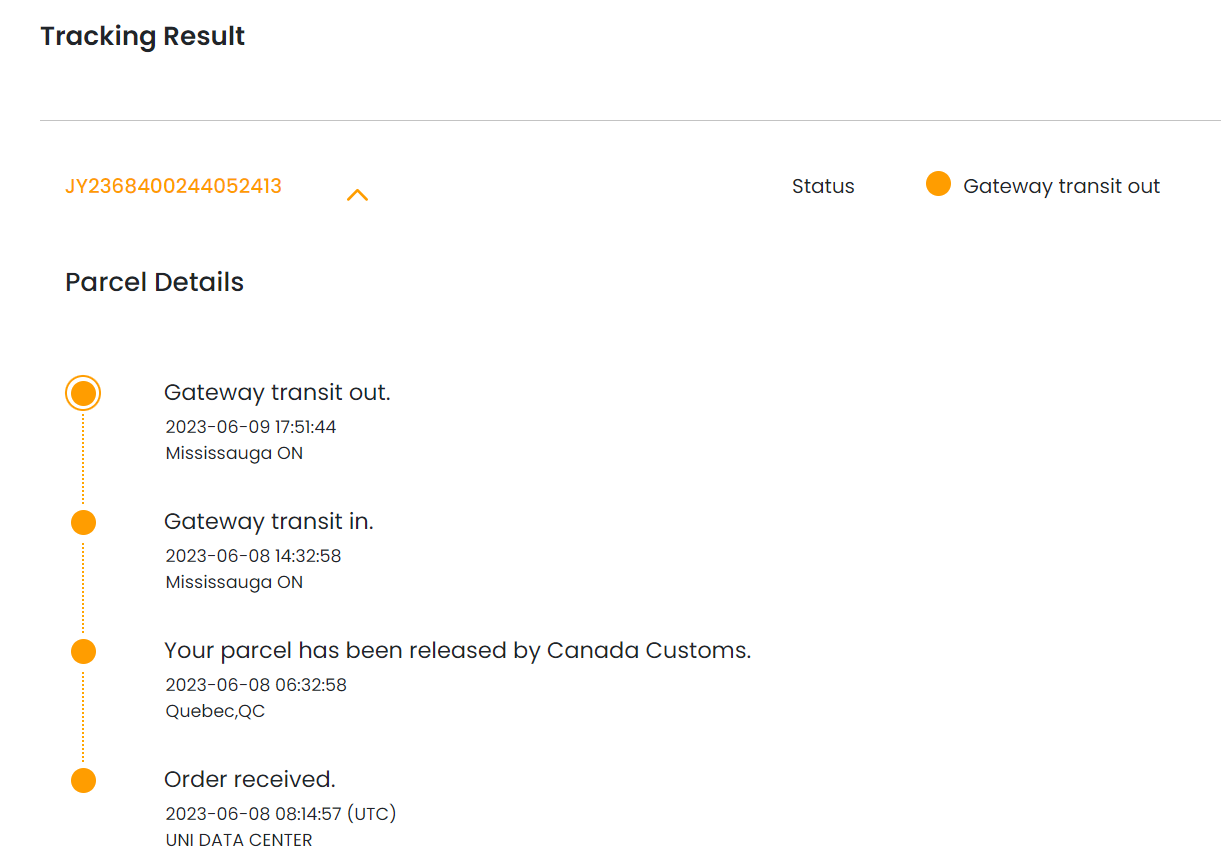Click the 2023-06-09 17:51:44 timestamp
This screenshot has height=854, width=1221.
(250, 427)
